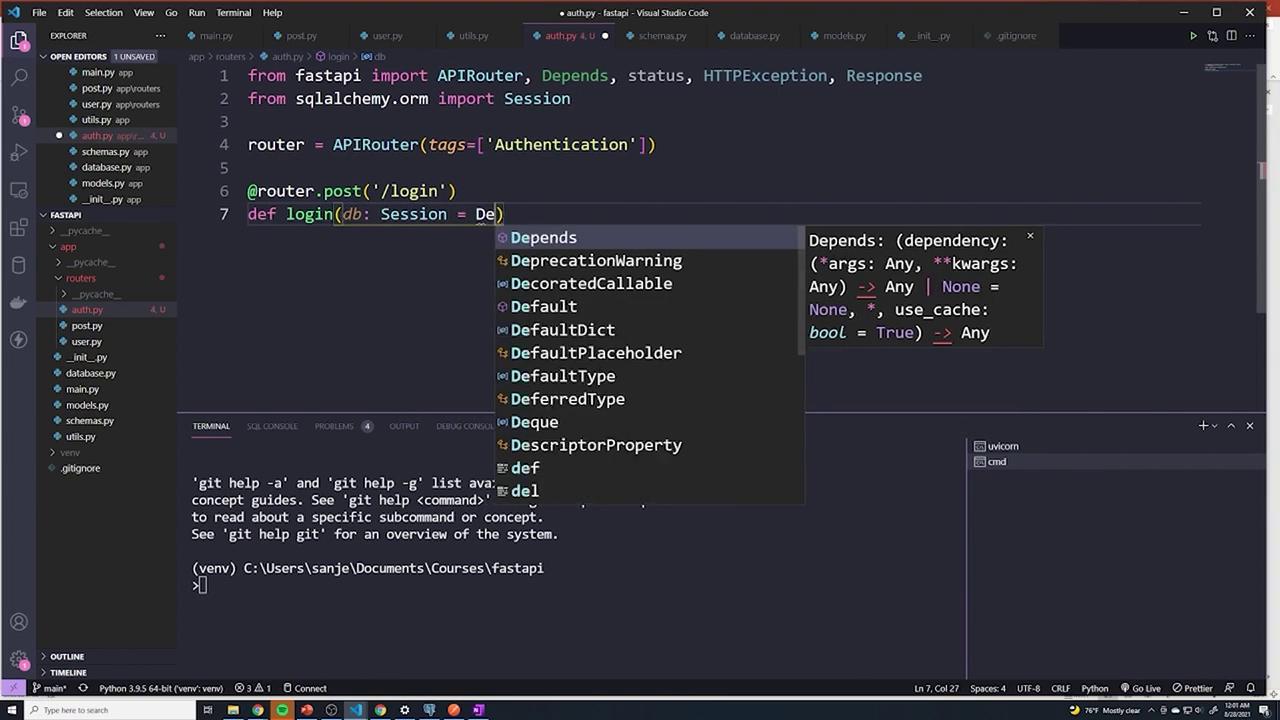This screenshot has width=1280, height=720.
Task: Open the Remote Explorer view
Action: coord(19,190)
